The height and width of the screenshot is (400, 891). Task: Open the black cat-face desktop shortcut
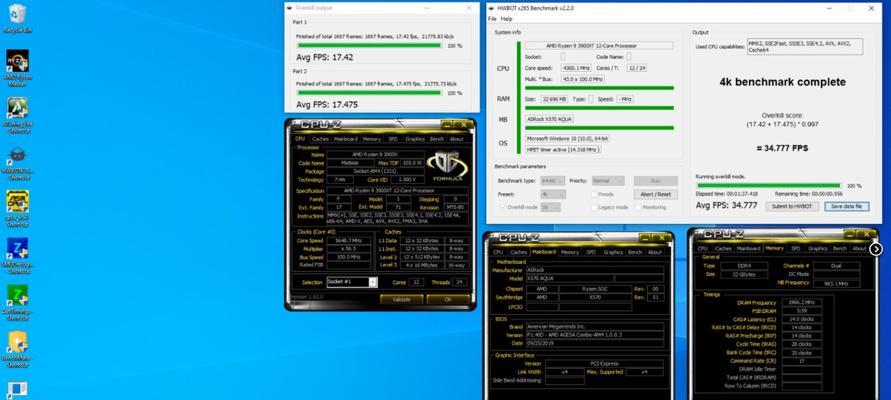pos(17,164)
